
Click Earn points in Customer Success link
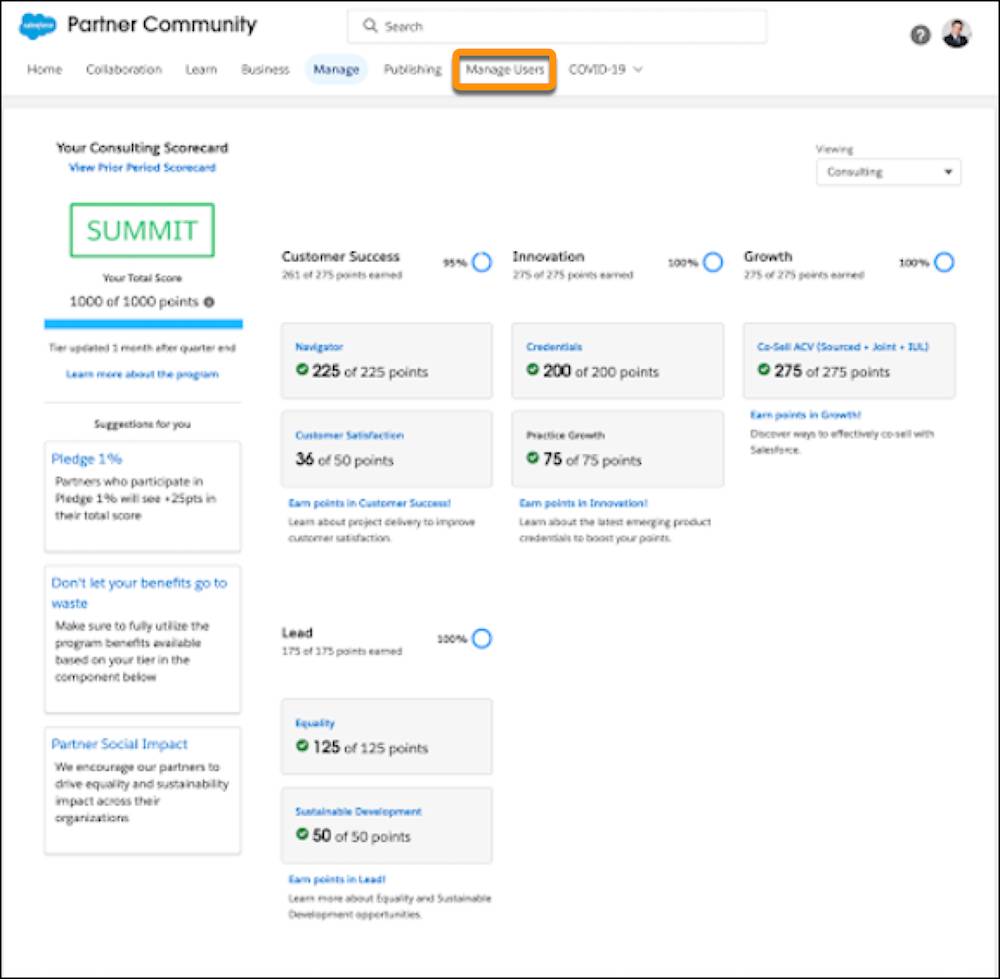pyautogui.click(x=370, y=503)
